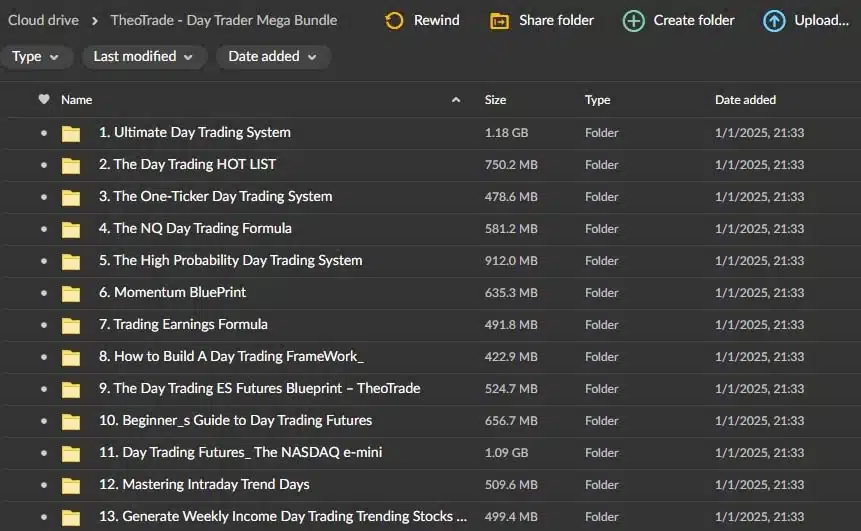Image resolution: width=861 pixels, height=531 pixels.
Task: Sort by the Name column header
Action: tap(76, 100)
